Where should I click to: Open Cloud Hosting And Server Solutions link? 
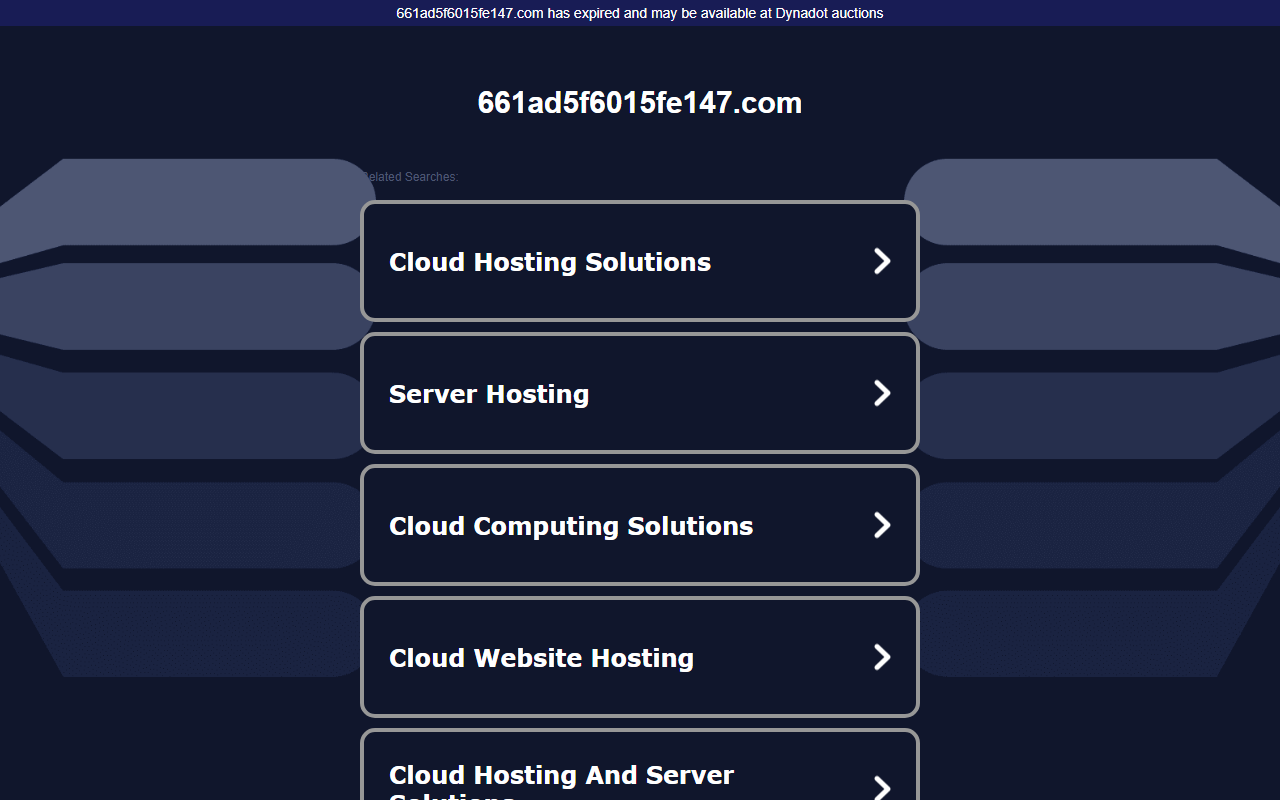(639, 765)
